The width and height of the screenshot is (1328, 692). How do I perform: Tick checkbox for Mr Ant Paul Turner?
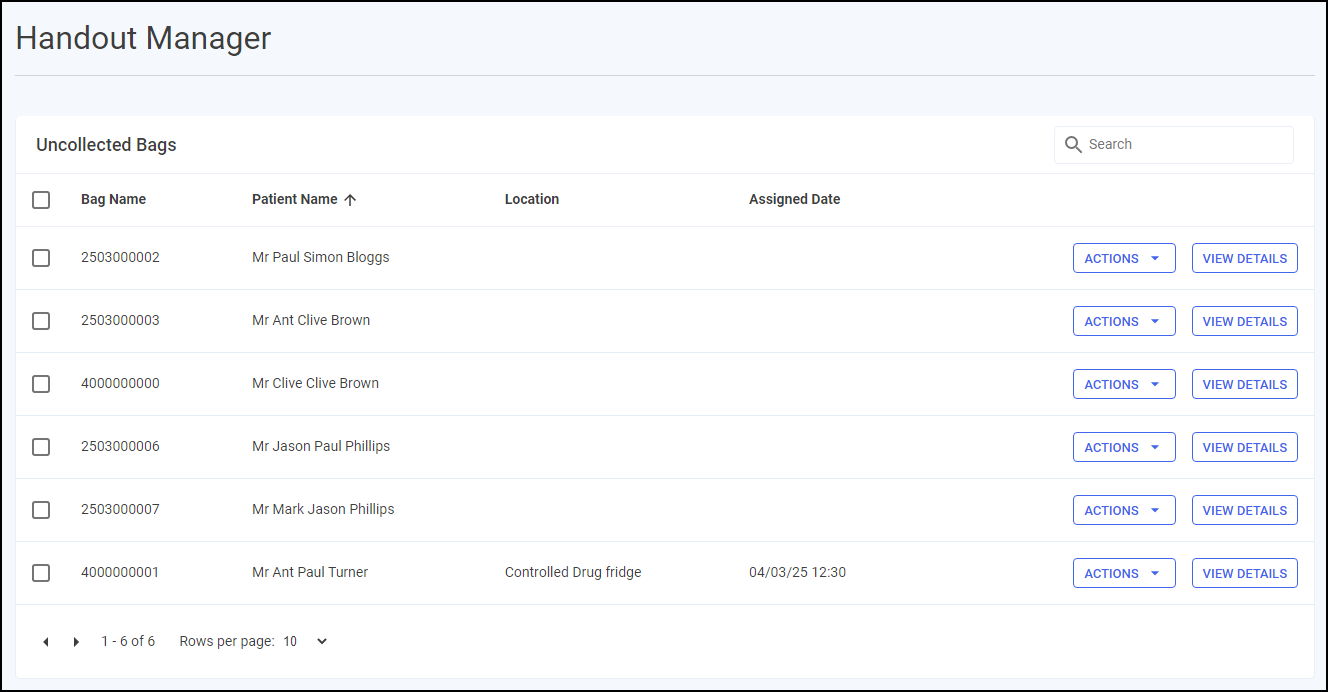(41, 573)
